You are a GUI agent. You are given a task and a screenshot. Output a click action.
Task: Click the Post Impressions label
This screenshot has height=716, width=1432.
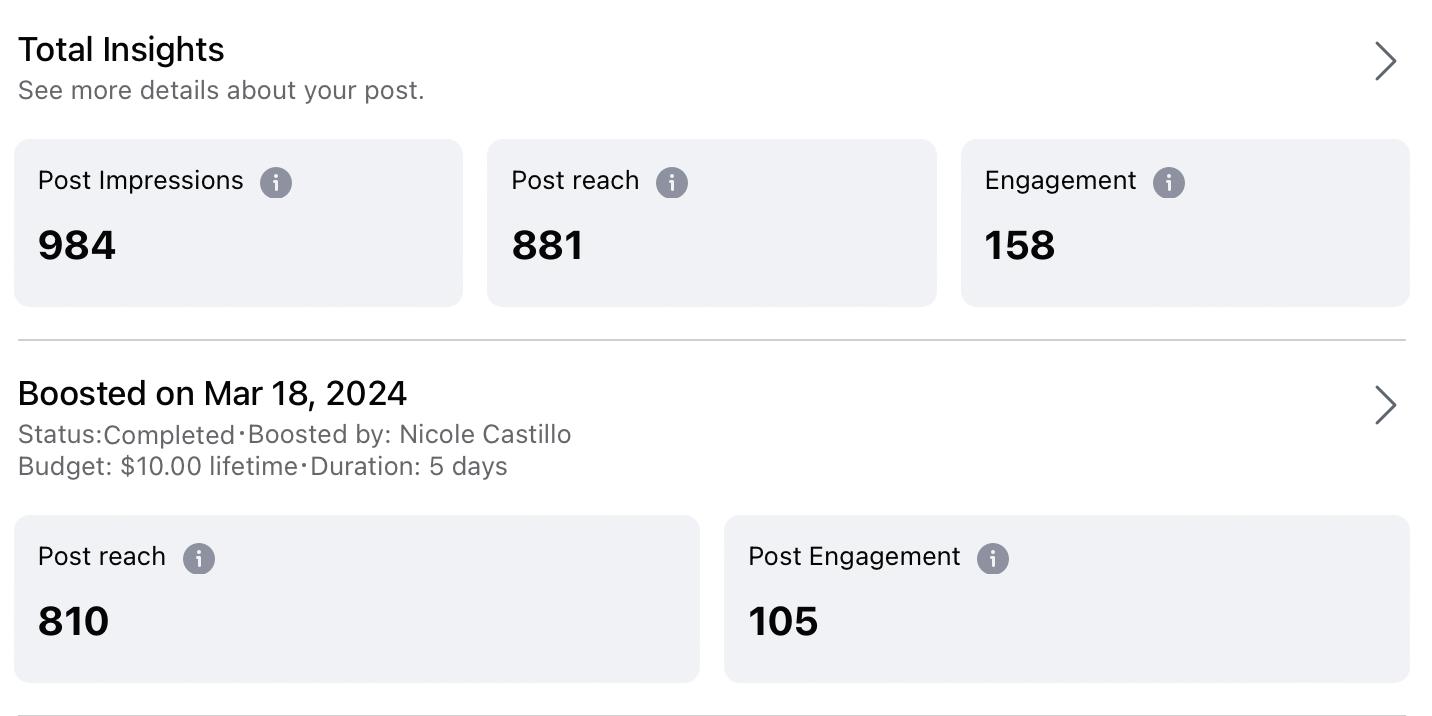pos(141,181)
